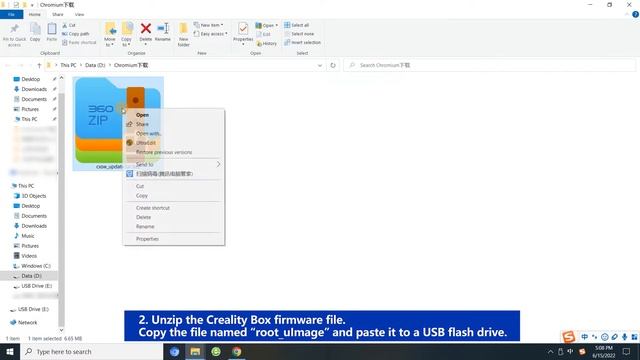Show hidden system tray icons

[550, 352]
